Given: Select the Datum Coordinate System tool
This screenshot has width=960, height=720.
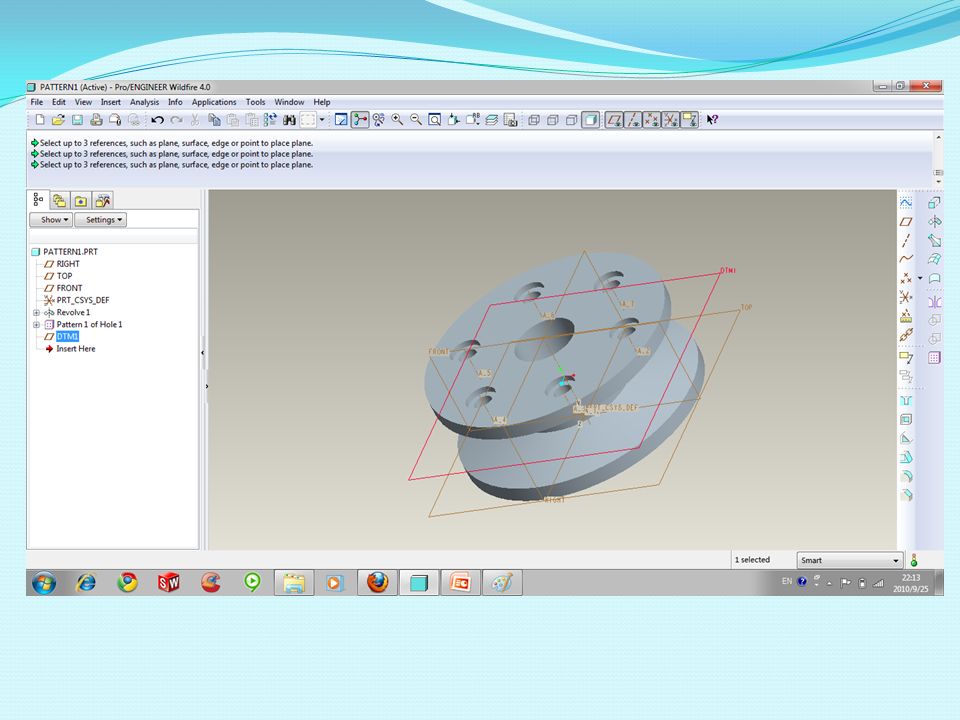Looking at the screenshot, I should (x=906, y=298).
